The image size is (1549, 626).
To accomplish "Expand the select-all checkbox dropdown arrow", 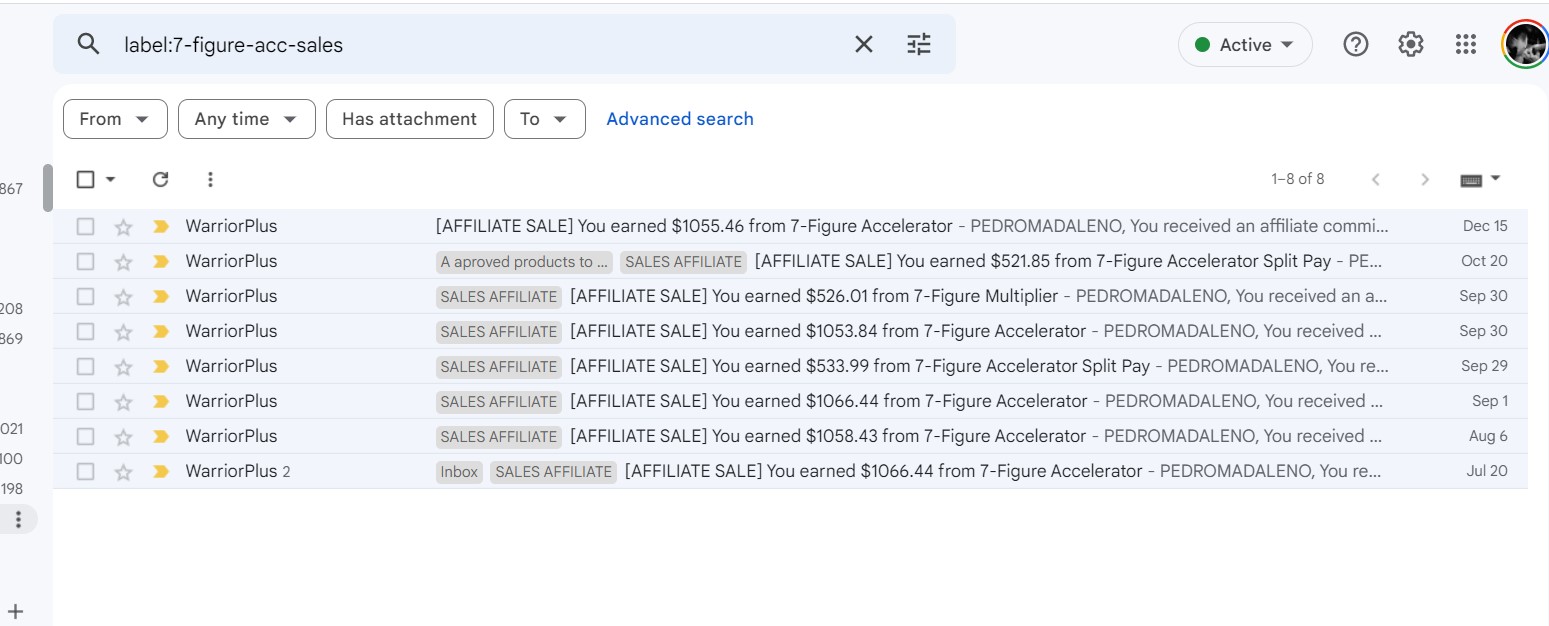I will coord(111,179).
